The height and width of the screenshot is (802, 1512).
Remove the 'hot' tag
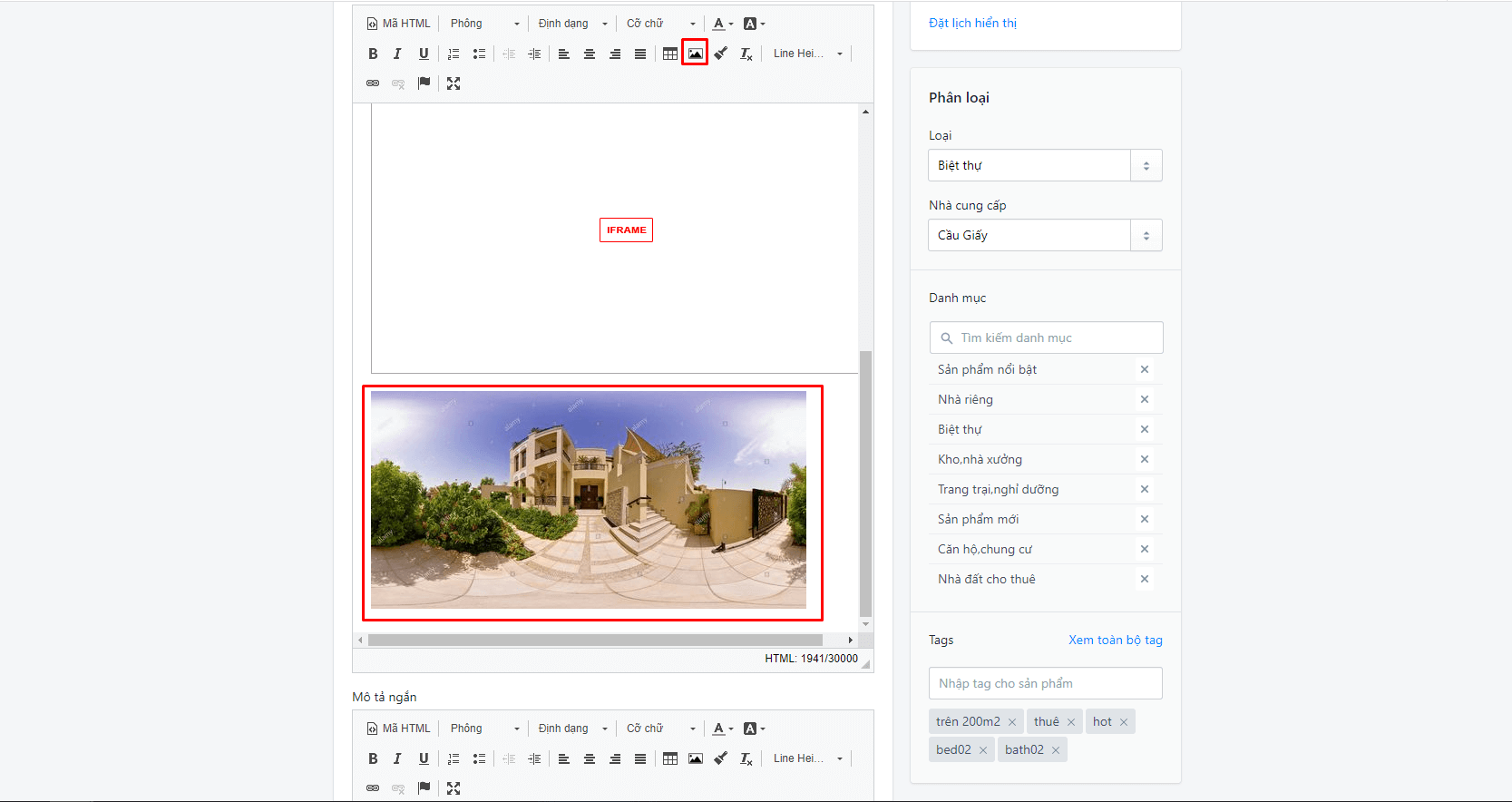(1124, 722)
